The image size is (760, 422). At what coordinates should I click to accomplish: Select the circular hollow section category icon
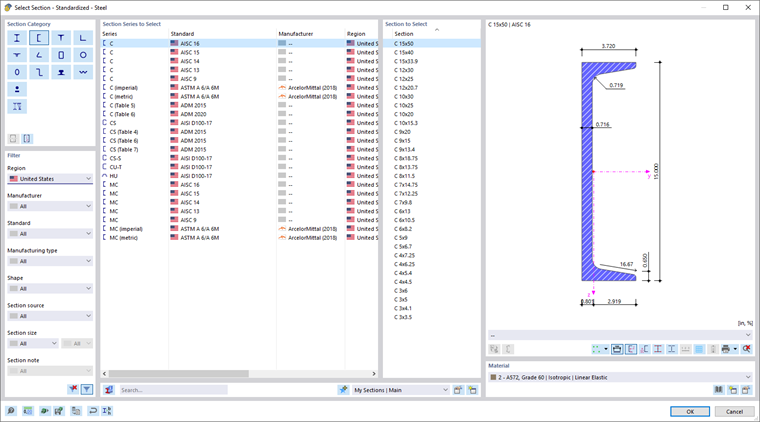click(x=83, y=55)
